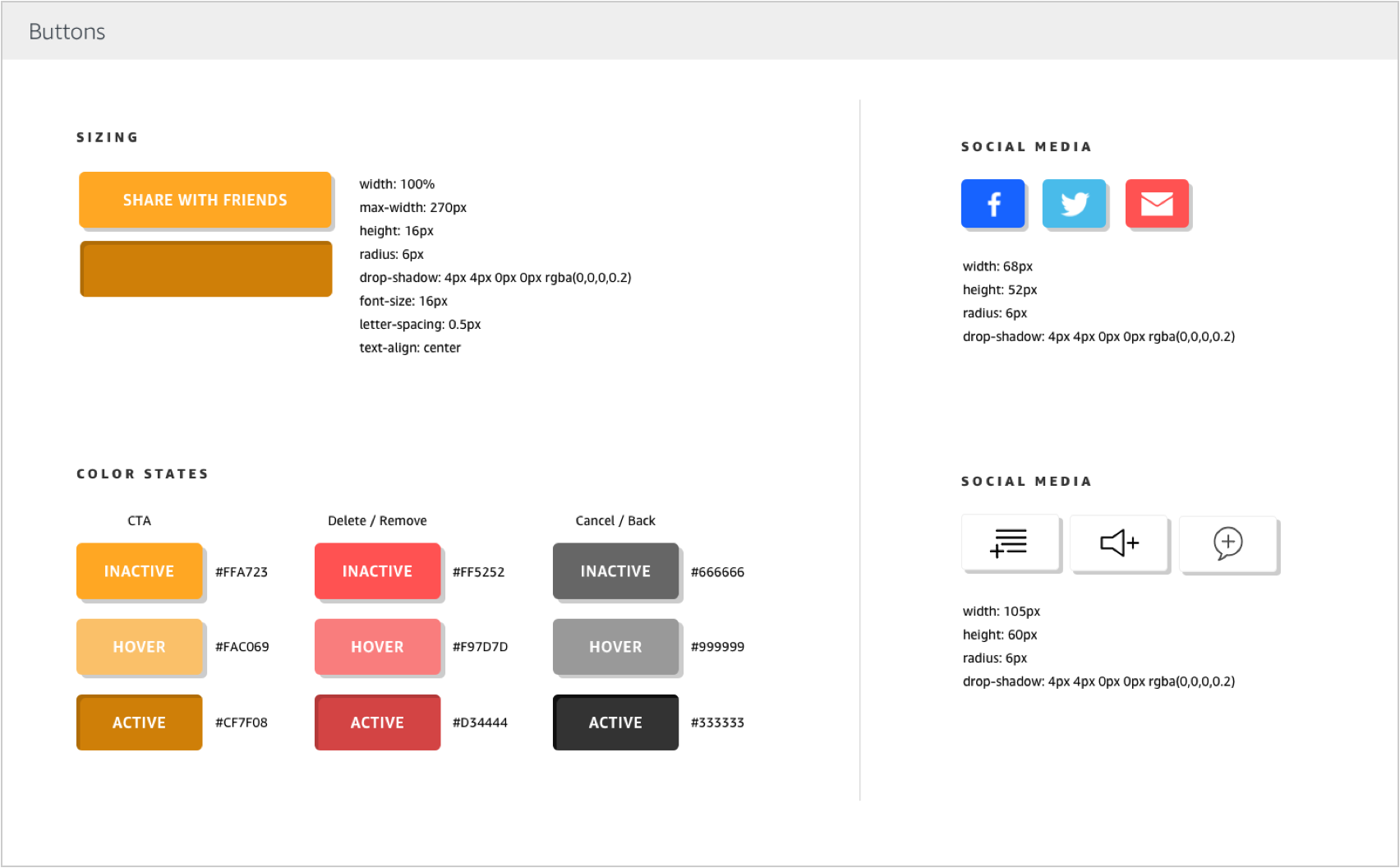Click the #FFA723 hex color label
The height and width of the screenshot is (868, 1400).
point(242,572)
